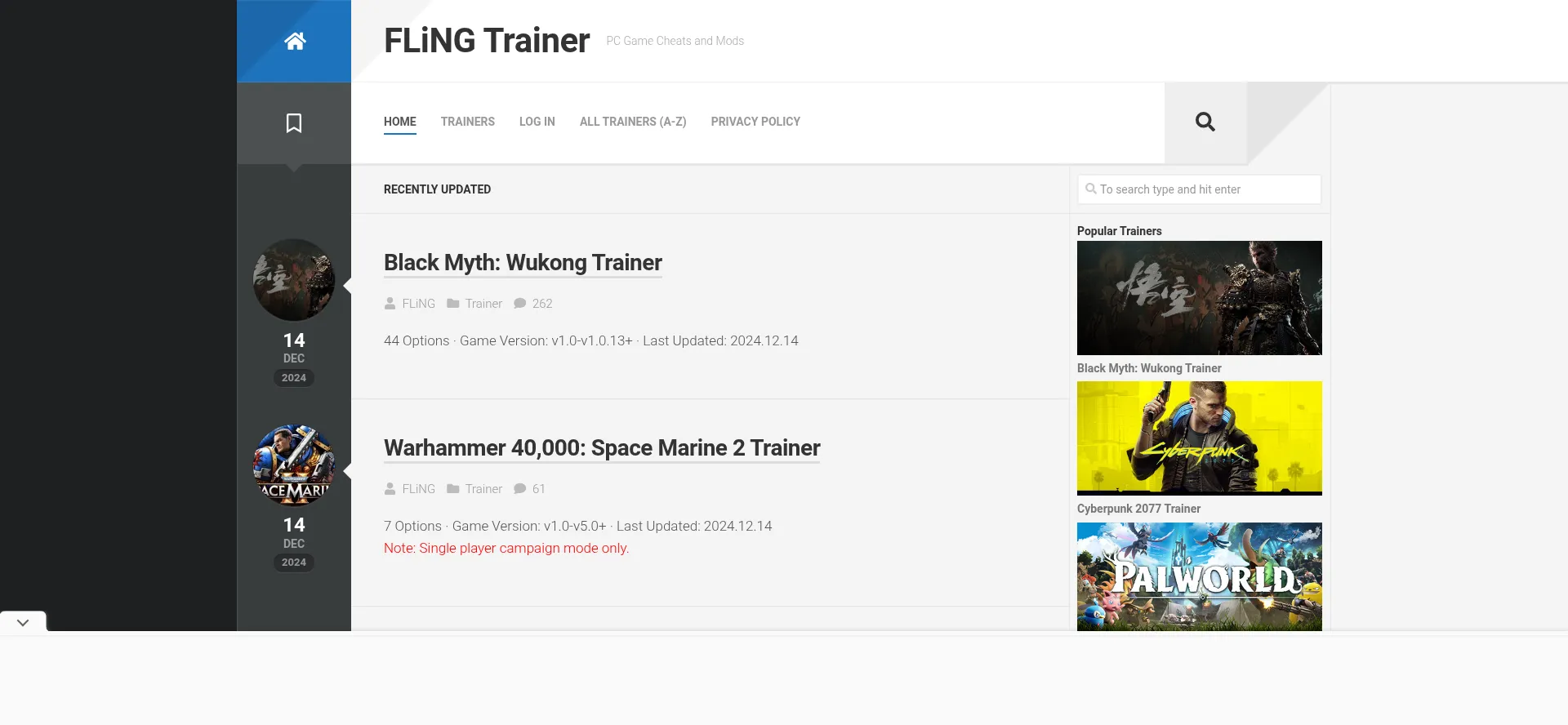The height and width of the screenshot is (725, 1568).
Task: Click Cyberpunk 2077 Trainer caption link
Action: pyautogui.click(x=1138, y=509)
